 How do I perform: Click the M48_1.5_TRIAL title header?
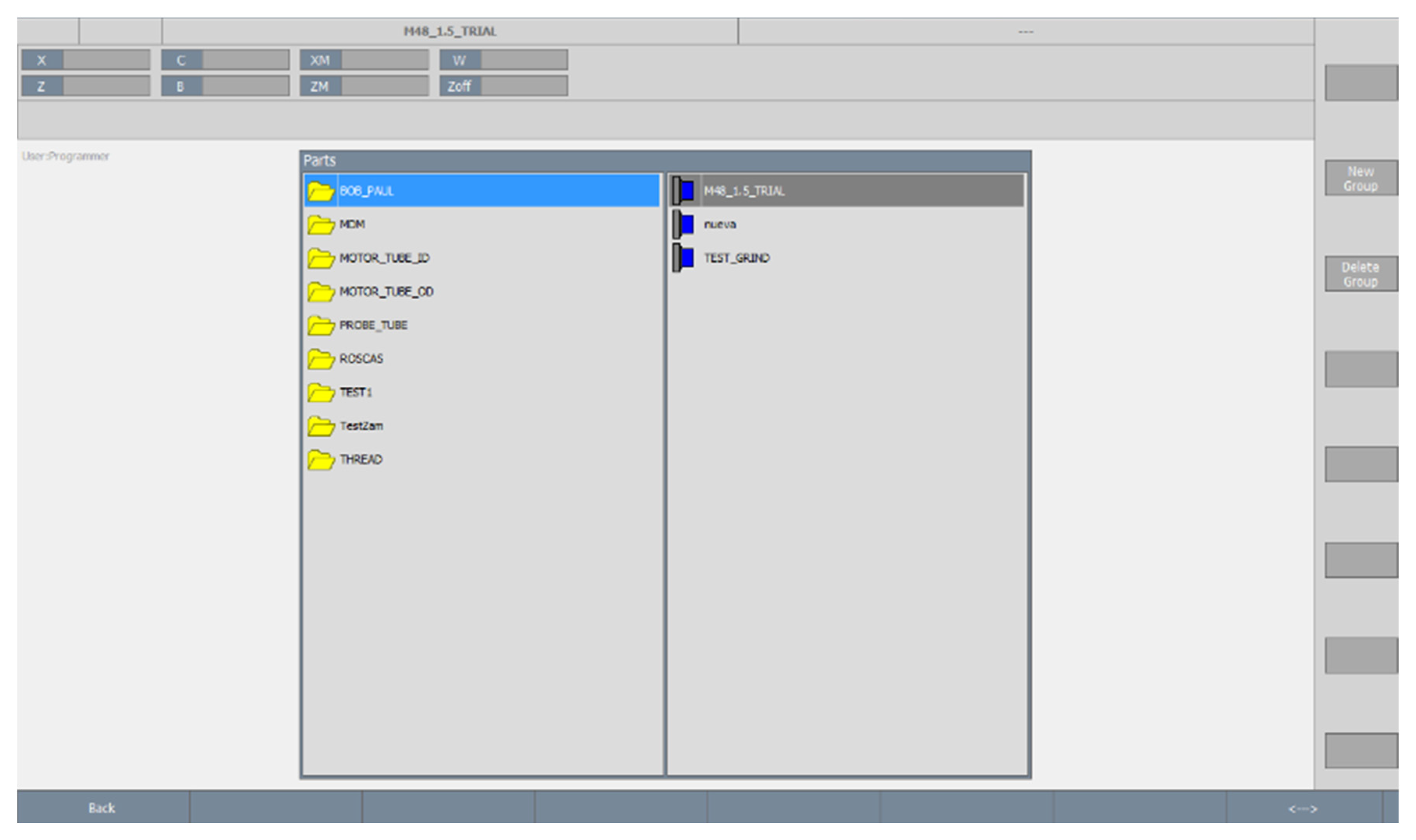click(x=450, y=32)
